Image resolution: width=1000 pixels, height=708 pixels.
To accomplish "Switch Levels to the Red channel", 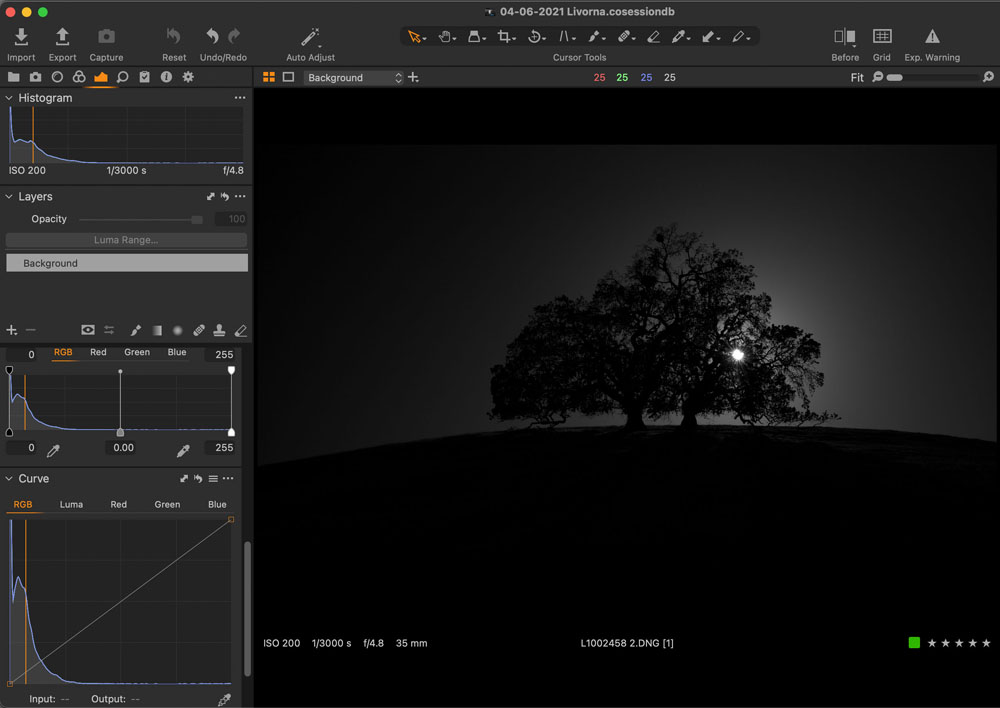I will pyautogui.click(x=98, y=352).
